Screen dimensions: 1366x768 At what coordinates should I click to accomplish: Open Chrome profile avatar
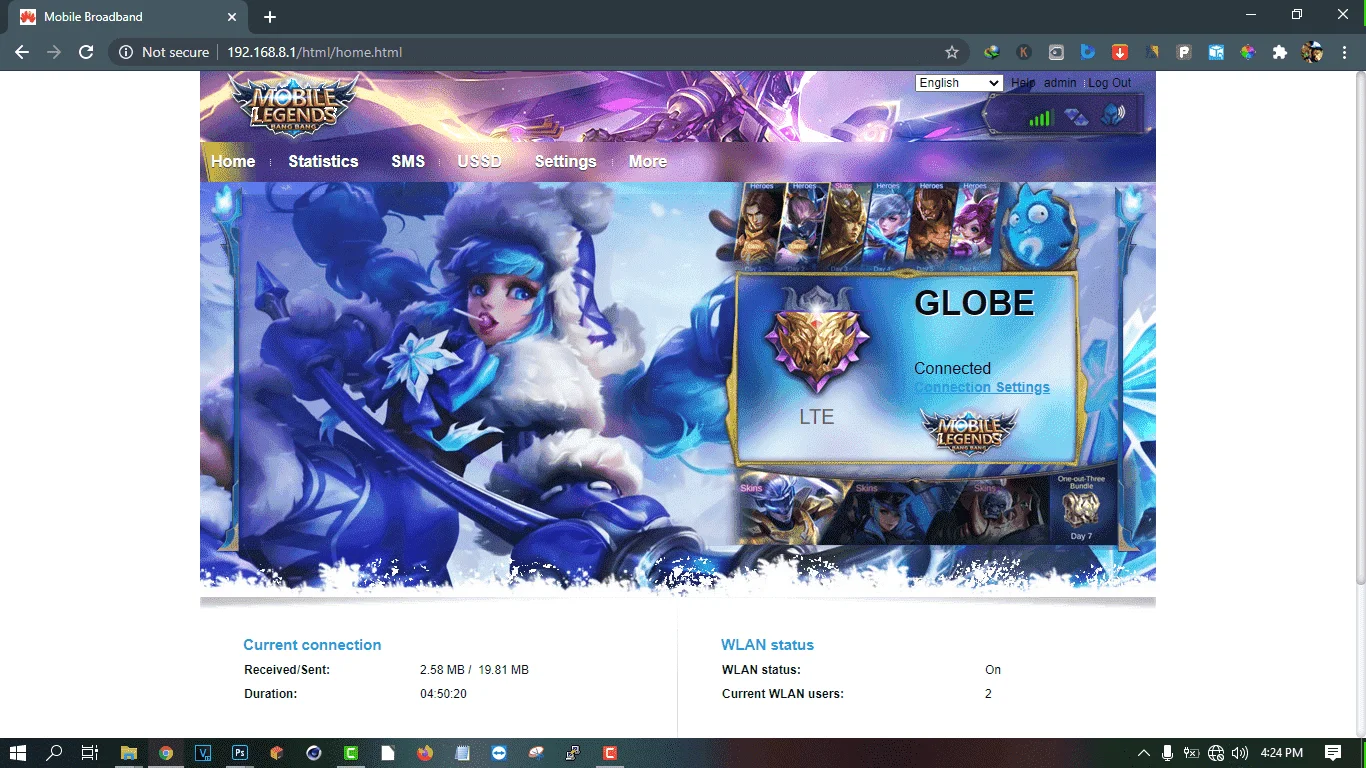pos(1312,52)
